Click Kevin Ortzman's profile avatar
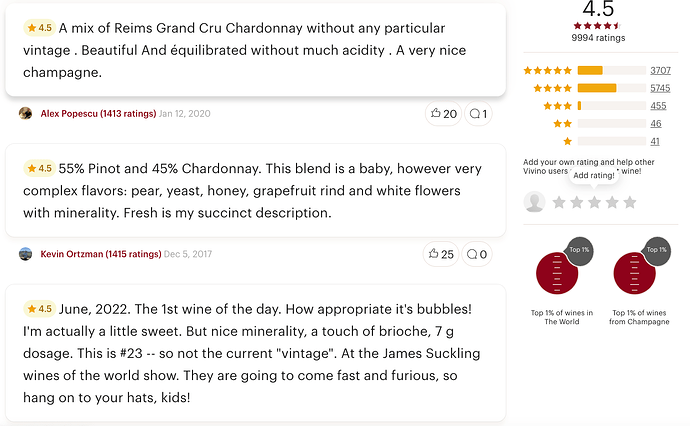Image resolution: width=690 pixels, height=426 pixels. click(x=26, y=254)
